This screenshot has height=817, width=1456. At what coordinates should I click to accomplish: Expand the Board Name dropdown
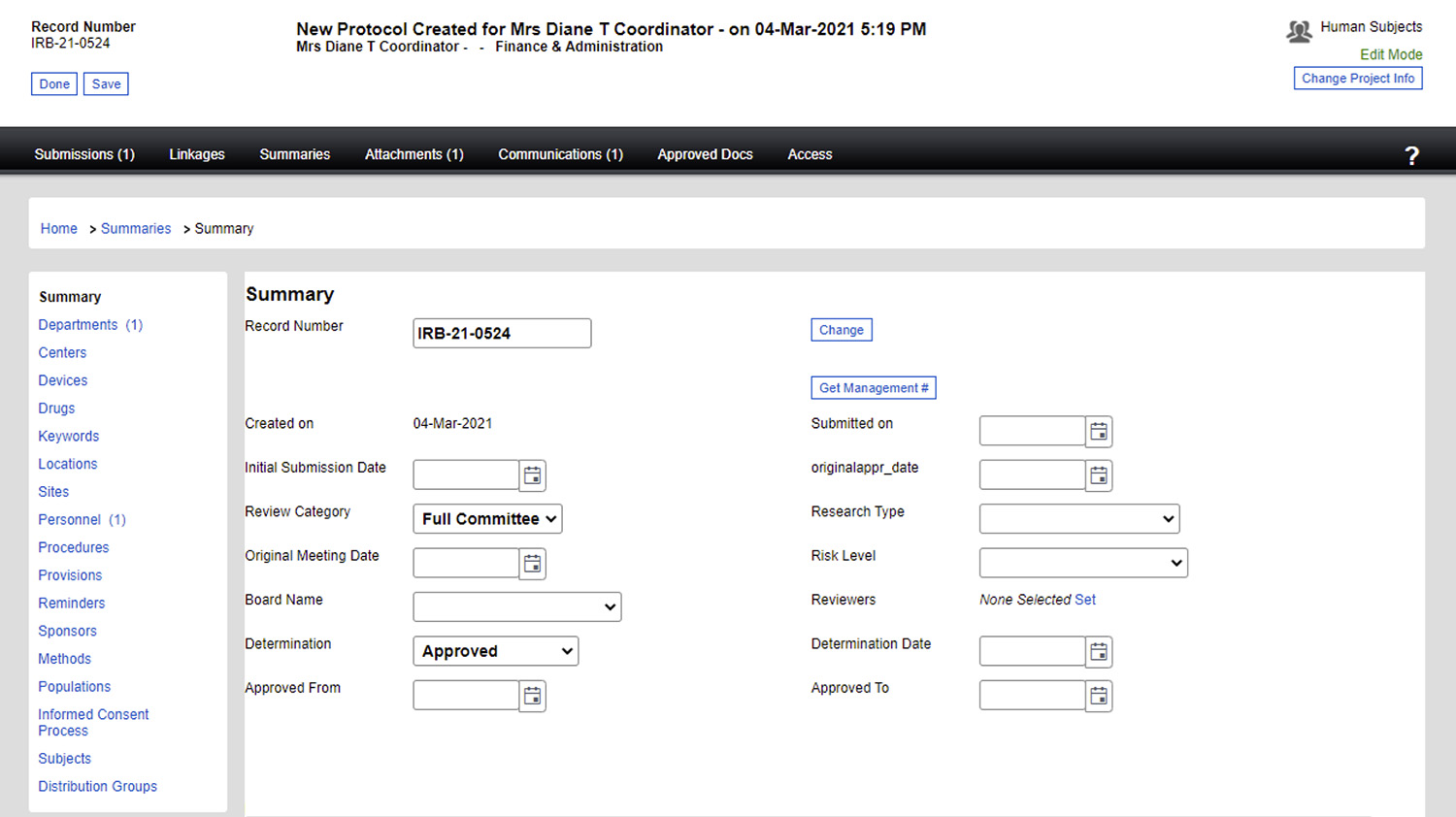click(516, 606)
